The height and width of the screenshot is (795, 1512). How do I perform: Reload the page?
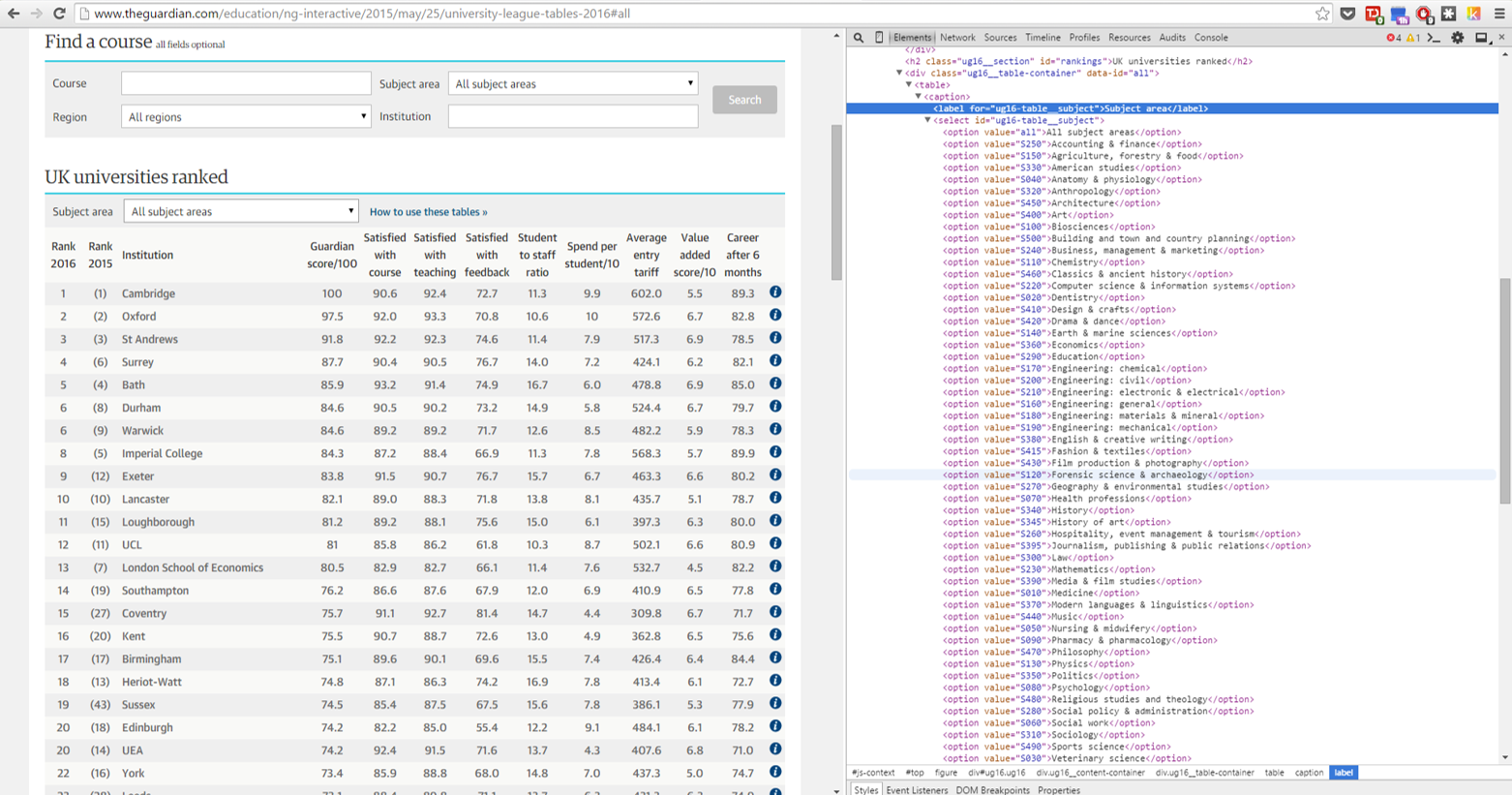point(59,14)
